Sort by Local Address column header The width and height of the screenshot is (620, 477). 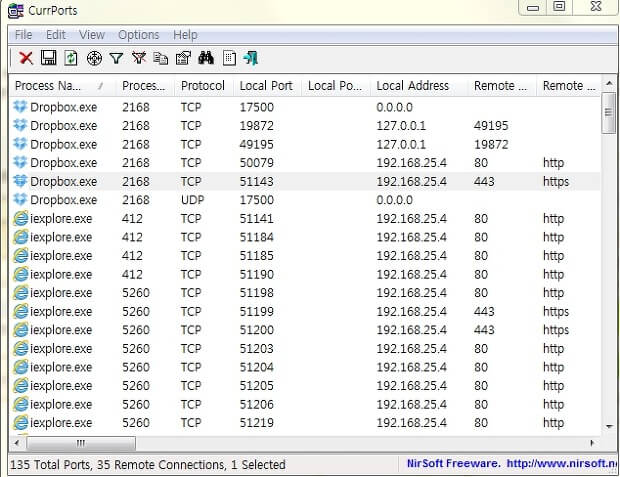pos(419,85)
